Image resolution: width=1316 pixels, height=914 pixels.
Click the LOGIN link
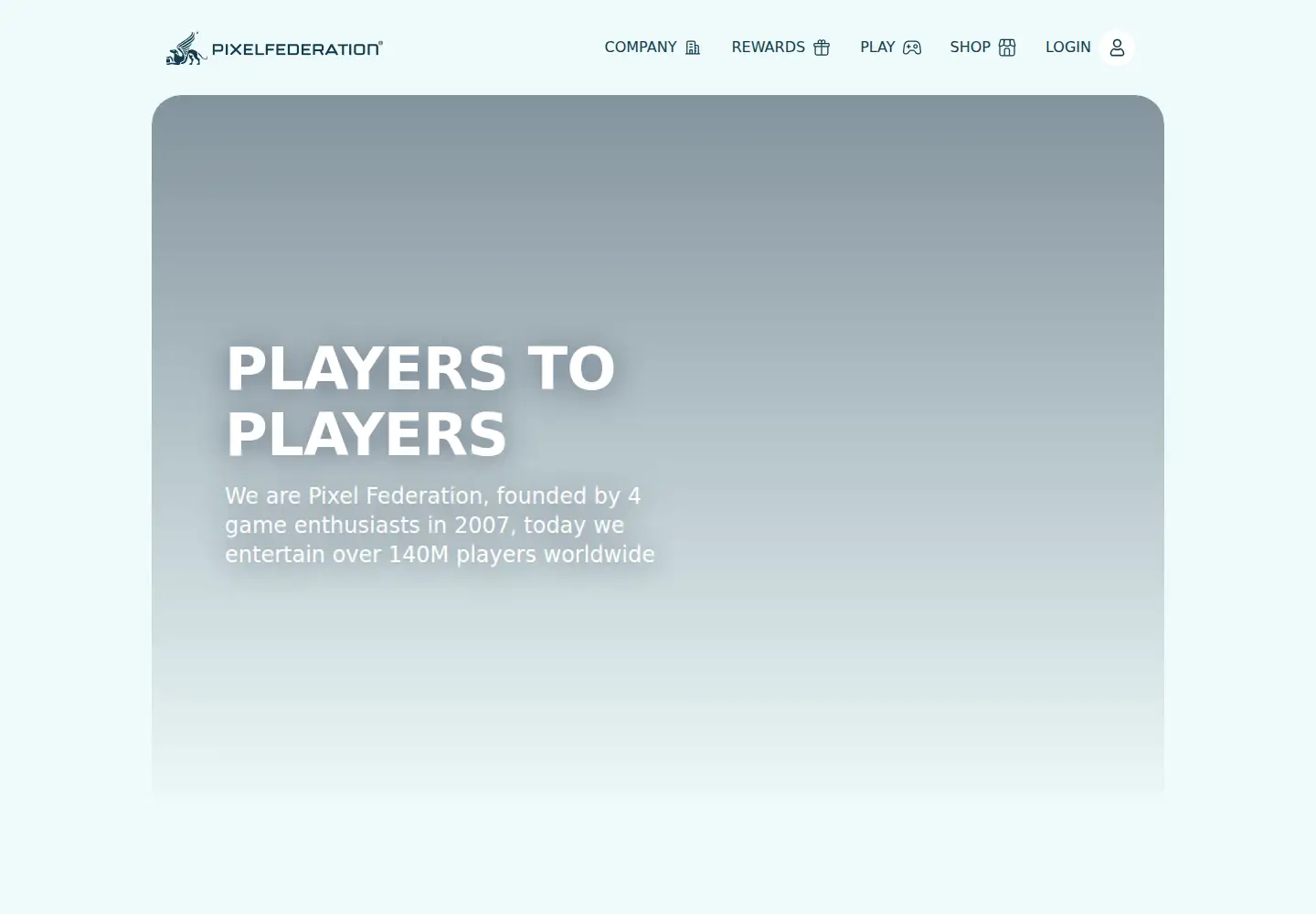[x=1068, y=48]
